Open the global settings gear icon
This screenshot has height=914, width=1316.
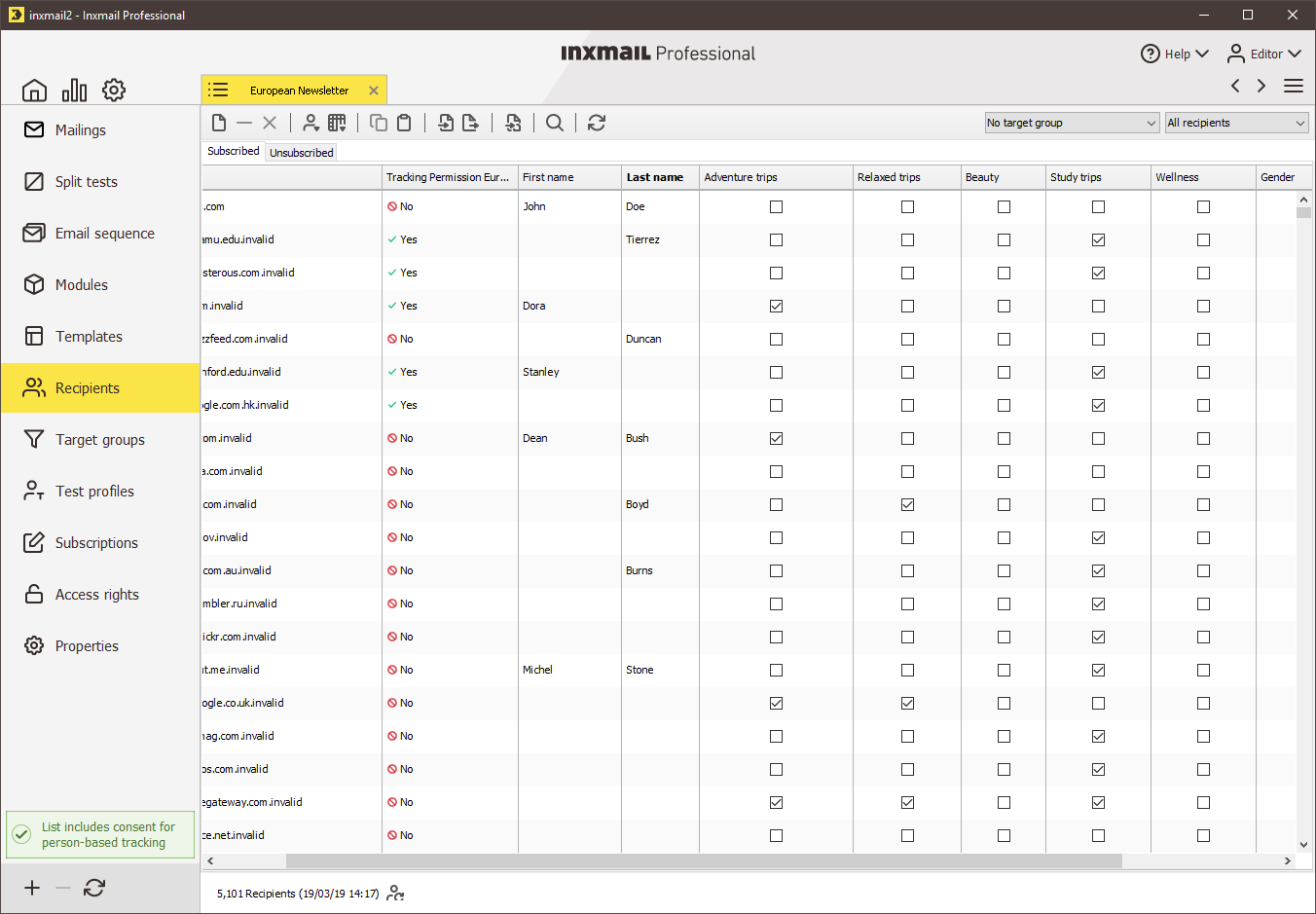click(x=114, y=91)
